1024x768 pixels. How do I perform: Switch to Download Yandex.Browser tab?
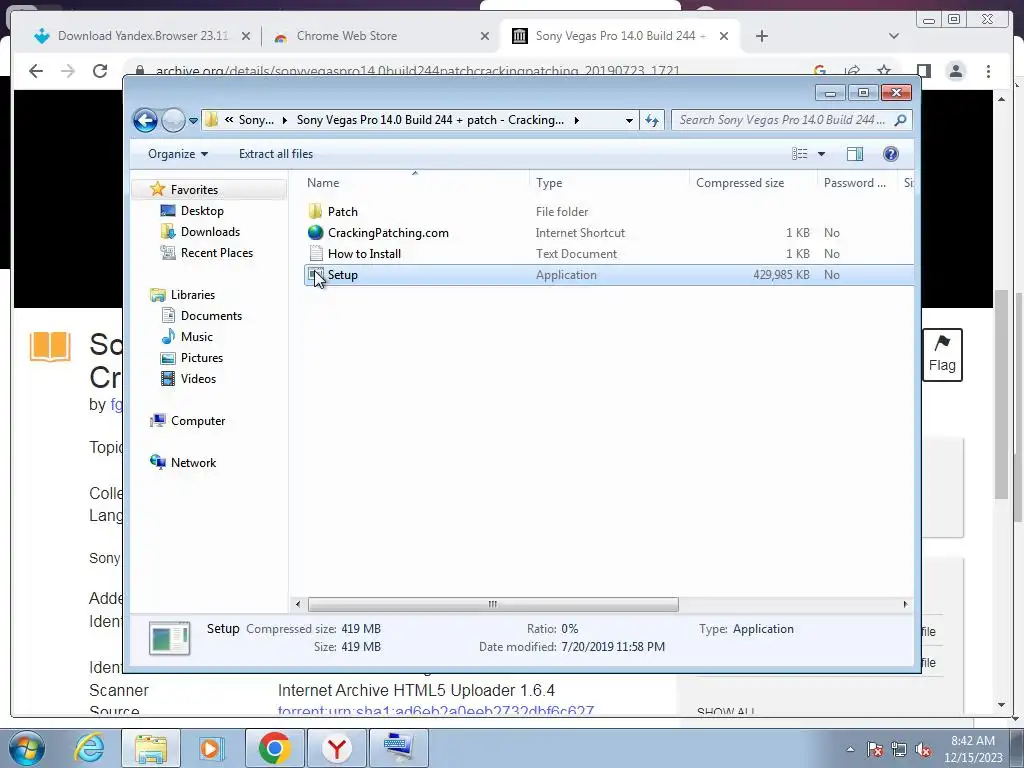[142, 36]
